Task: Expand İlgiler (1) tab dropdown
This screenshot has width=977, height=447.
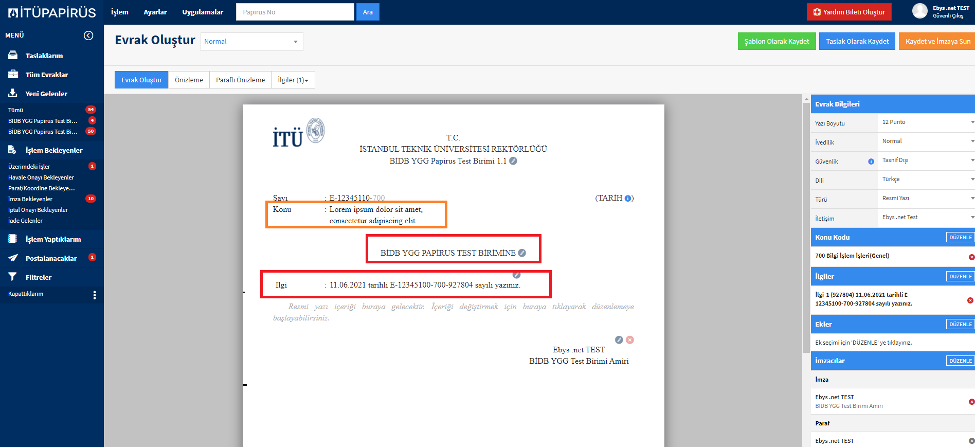Action: pyautogui.click(x=293, y=80)
